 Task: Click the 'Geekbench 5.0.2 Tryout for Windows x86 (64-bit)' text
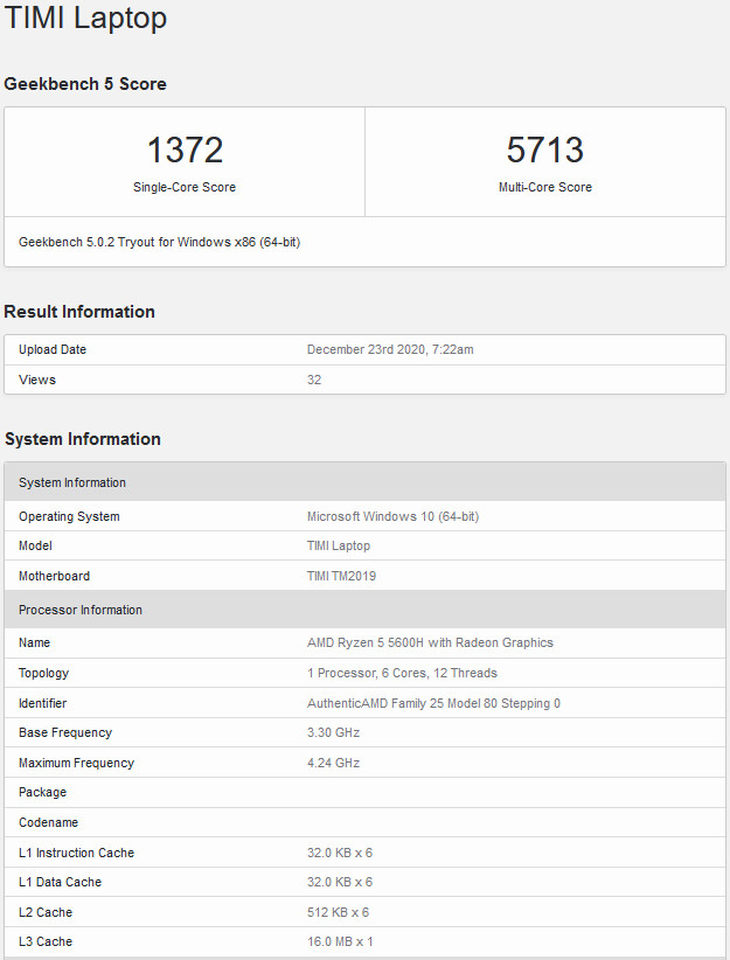point(159,242)
